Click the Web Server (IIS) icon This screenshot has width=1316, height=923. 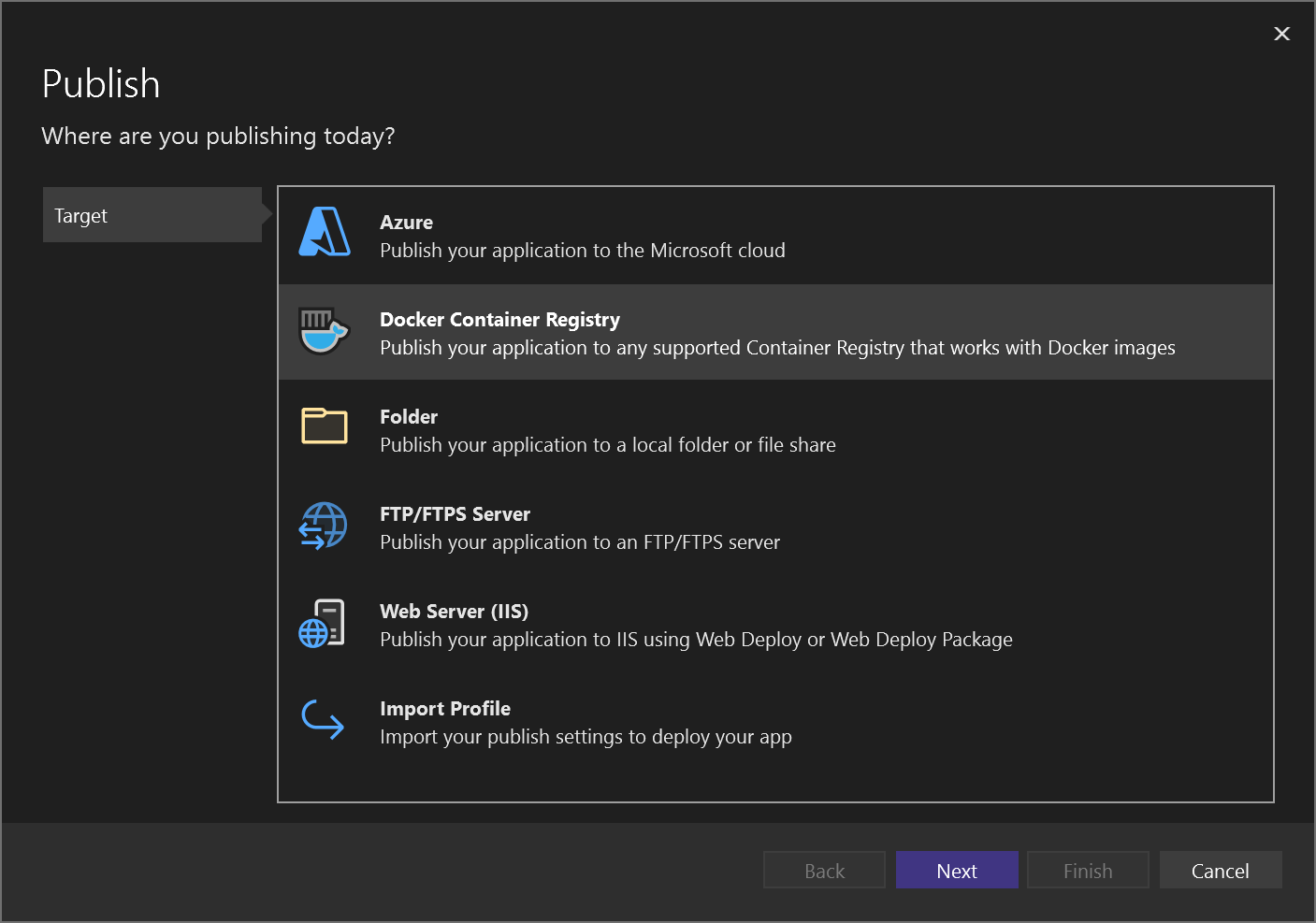(x=323, y=623)
